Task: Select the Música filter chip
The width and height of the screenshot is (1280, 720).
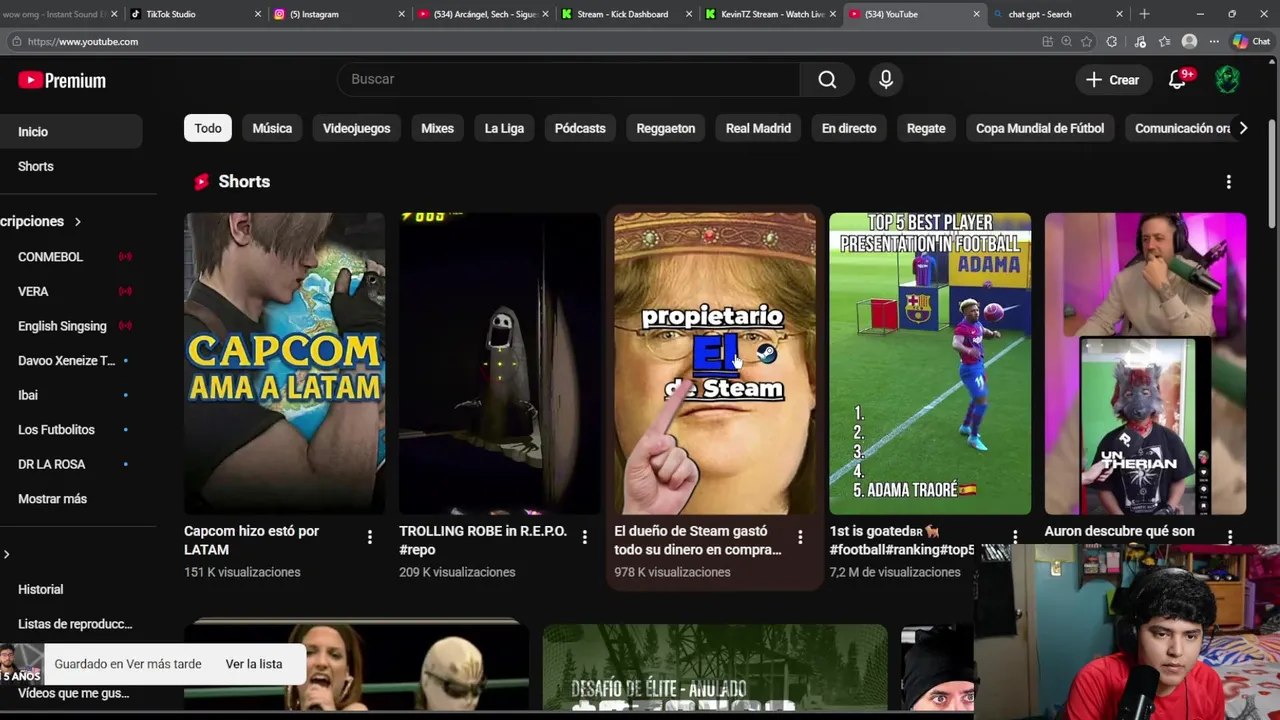Action: coord(272,128)
